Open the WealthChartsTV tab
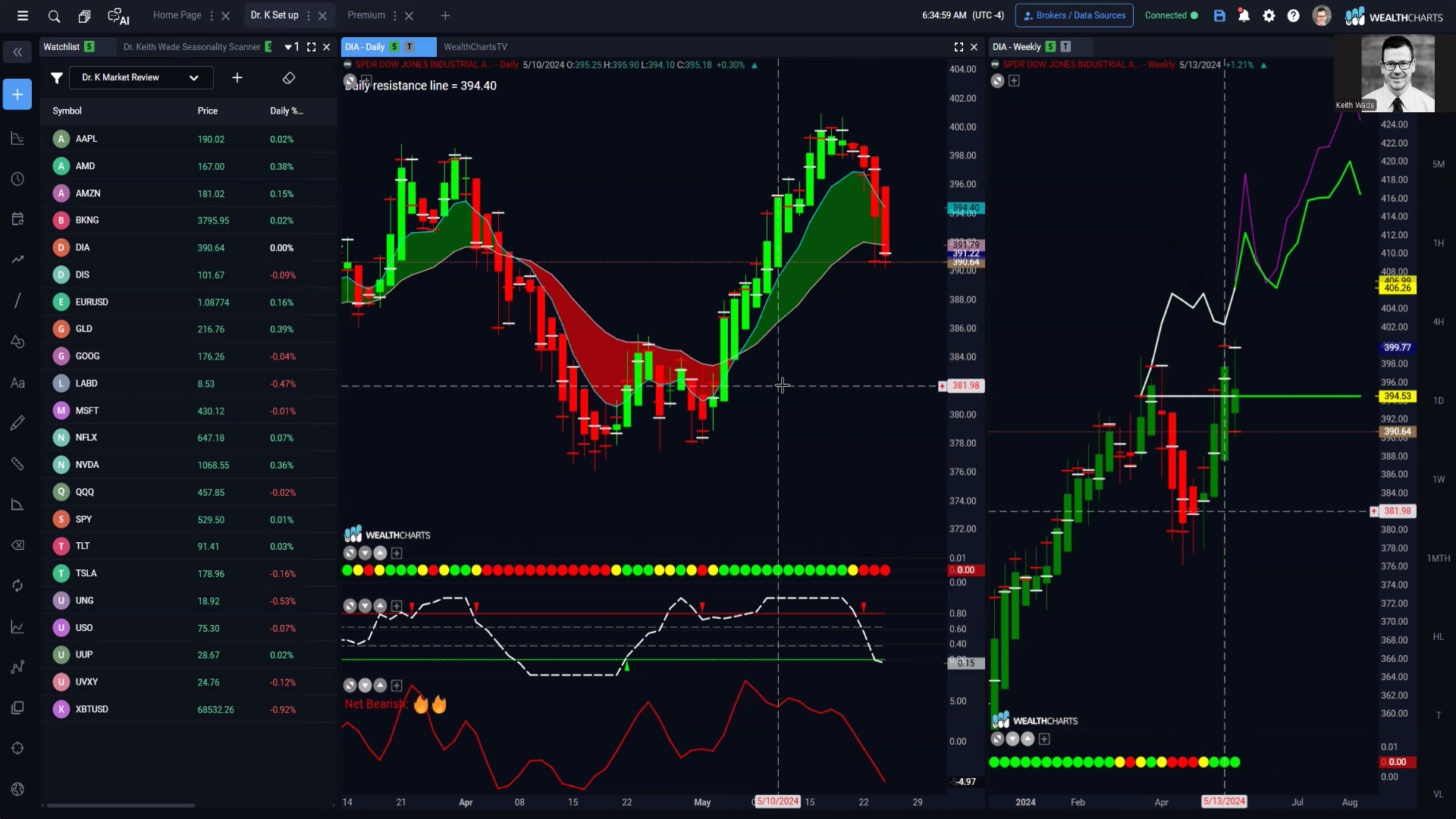 [475, 47]
